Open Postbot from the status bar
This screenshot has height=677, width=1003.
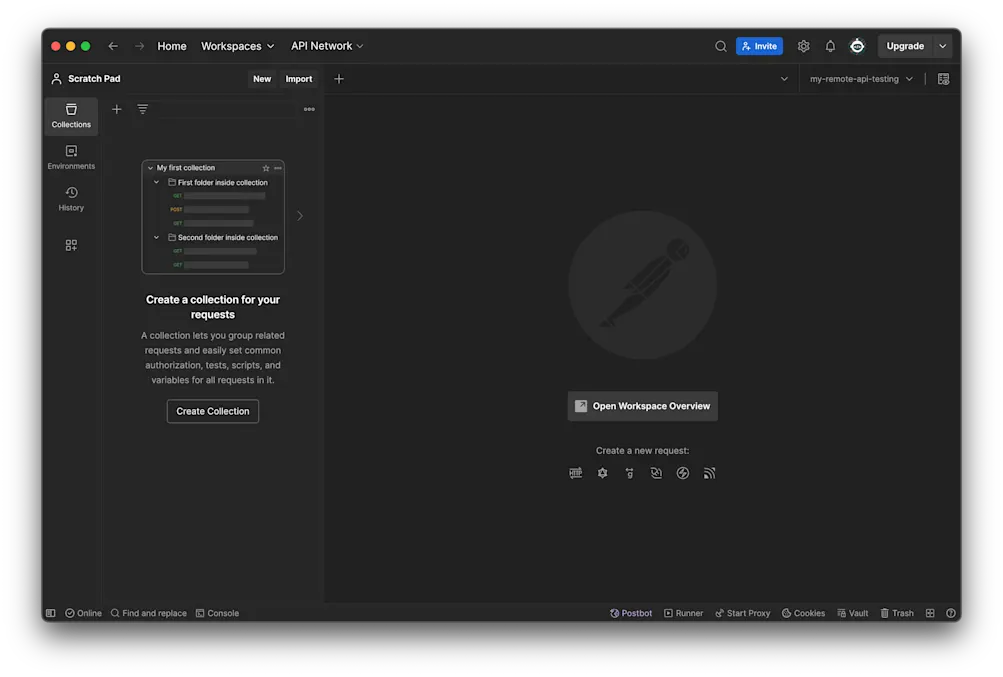(x=631, y=613)
